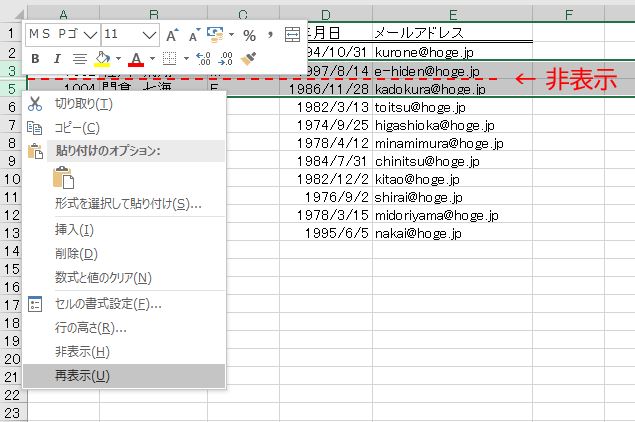Click date cell 1976/9/2
Screen dimensions: 635x422
click(x=326, y=197)
